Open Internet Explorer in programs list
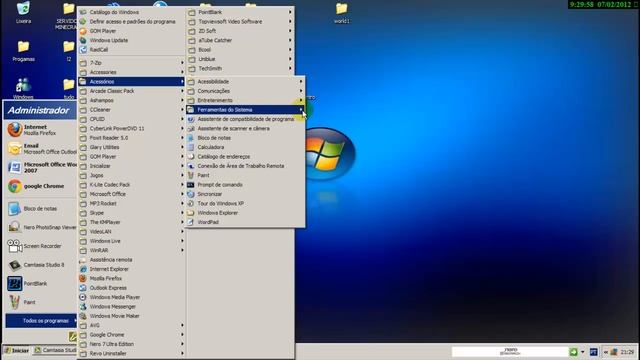The height and width of the screenshot is (360, 640). coord(131,269)
